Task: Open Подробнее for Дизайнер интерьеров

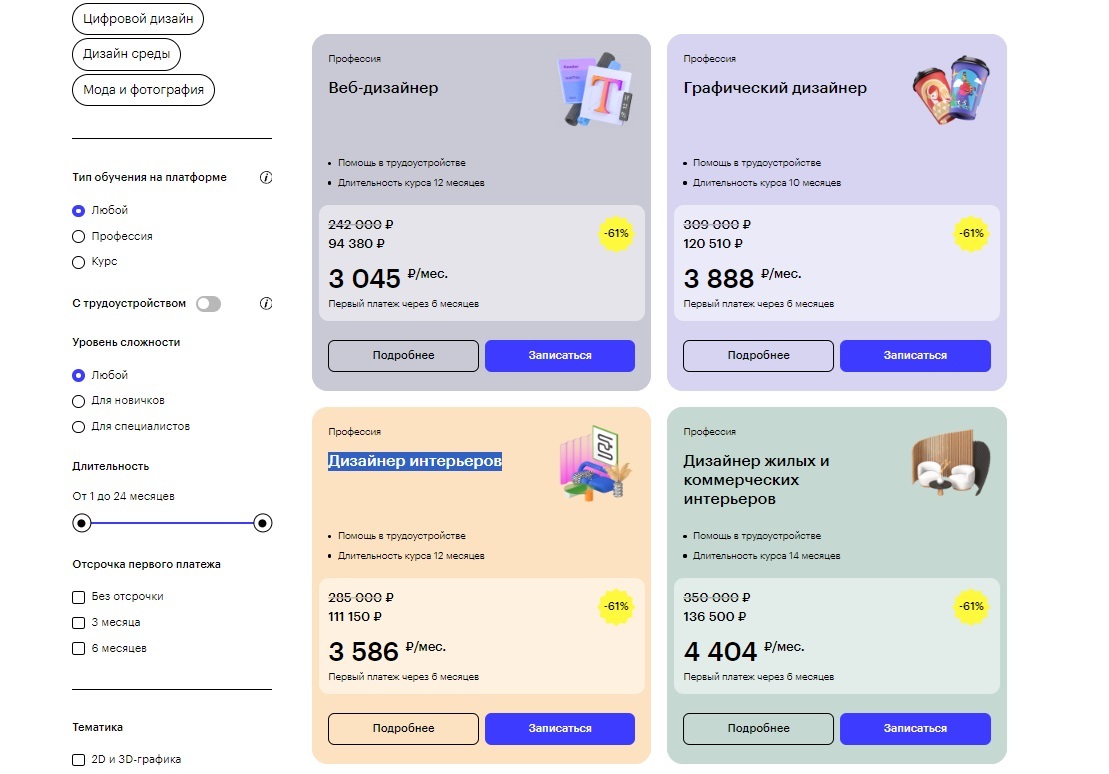Action: [403, 728]
